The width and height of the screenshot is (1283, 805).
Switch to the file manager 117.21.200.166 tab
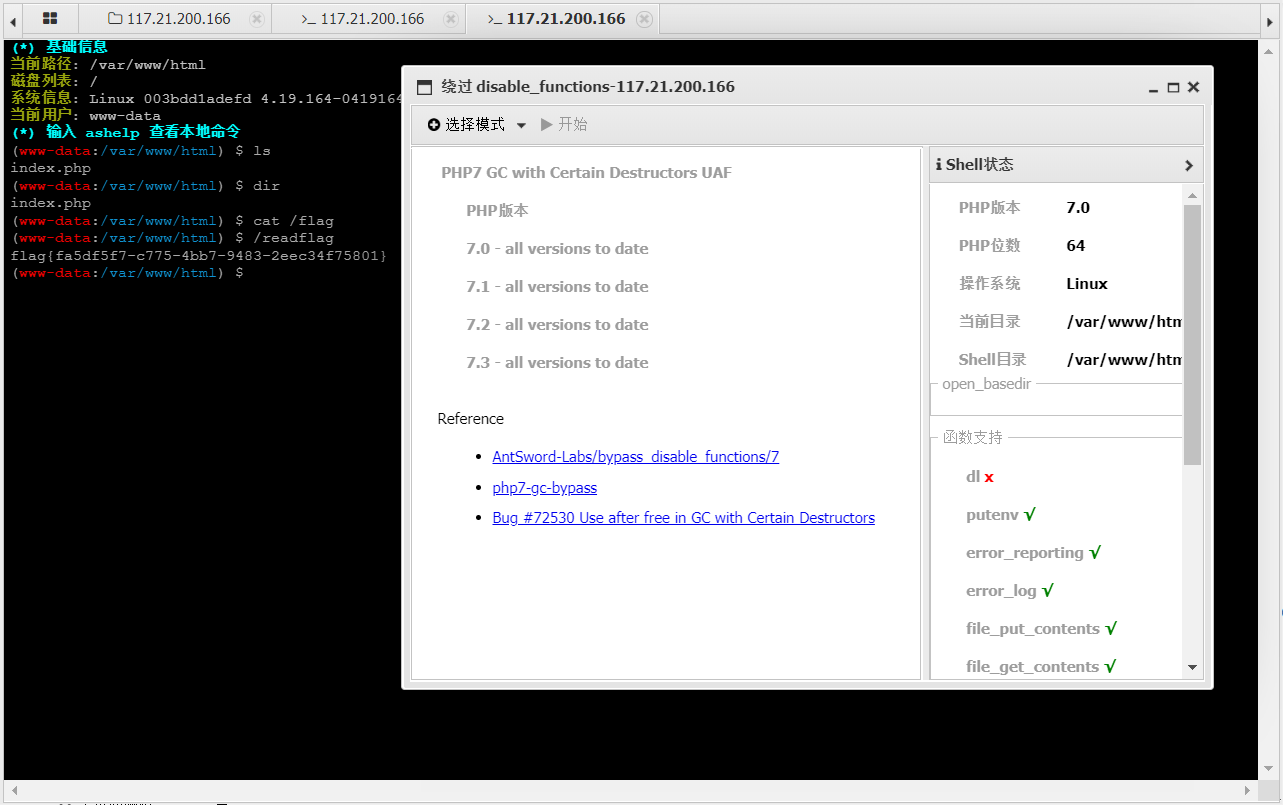[x=170, y=19]
